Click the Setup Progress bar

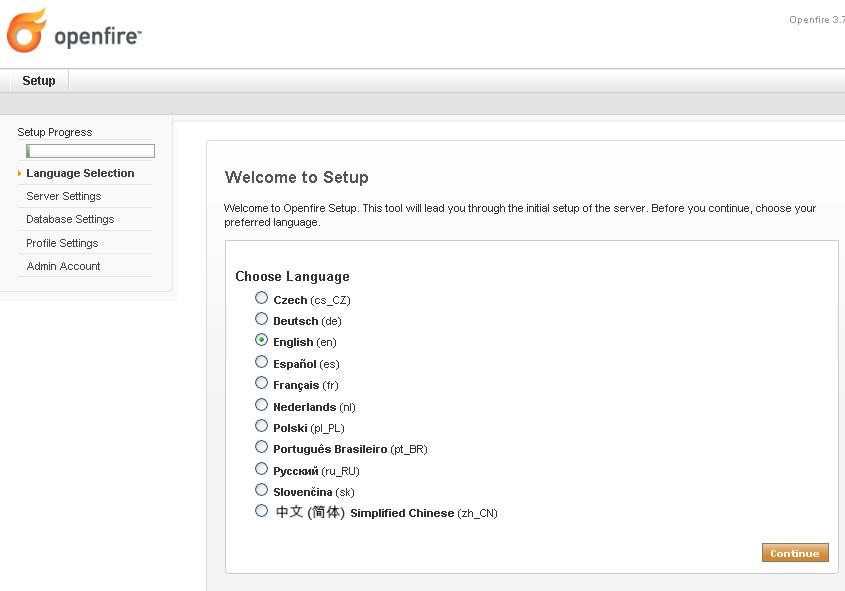(x=91, y=151)
